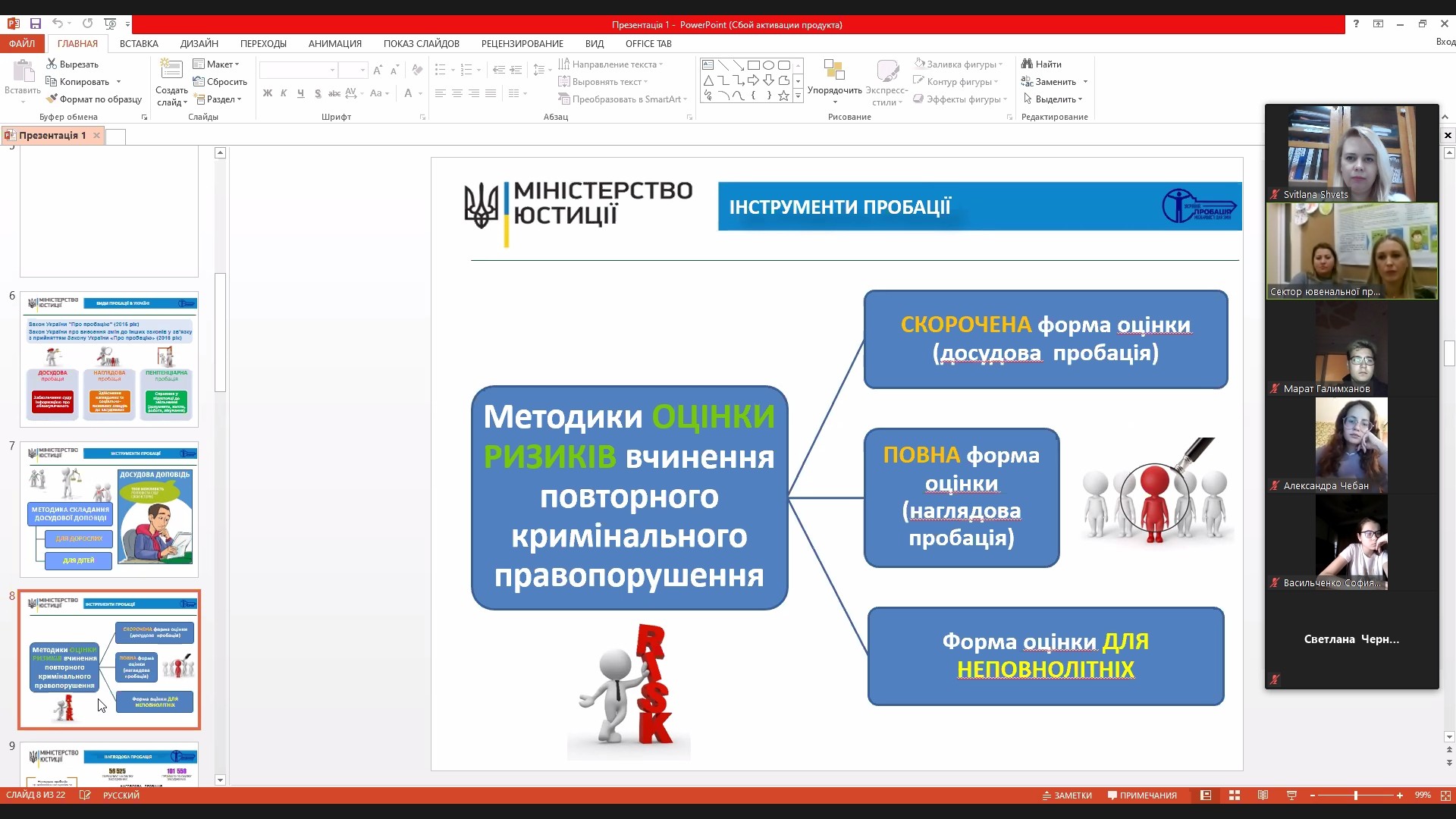
Task: Click the Find binoculars icon
Action: pyautogui.click(x=1027, y=64)
